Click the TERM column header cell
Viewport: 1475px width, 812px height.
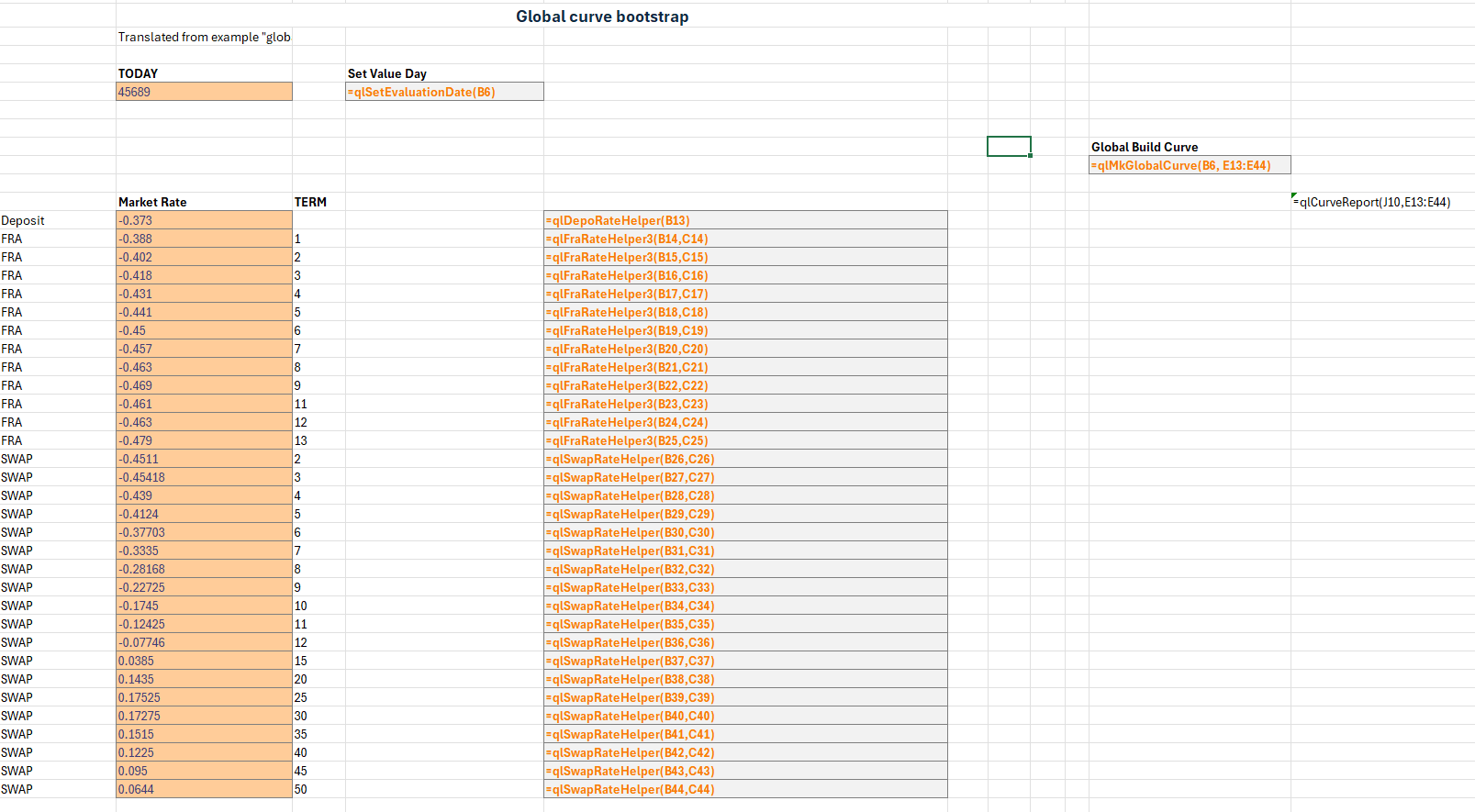(318, 202)
